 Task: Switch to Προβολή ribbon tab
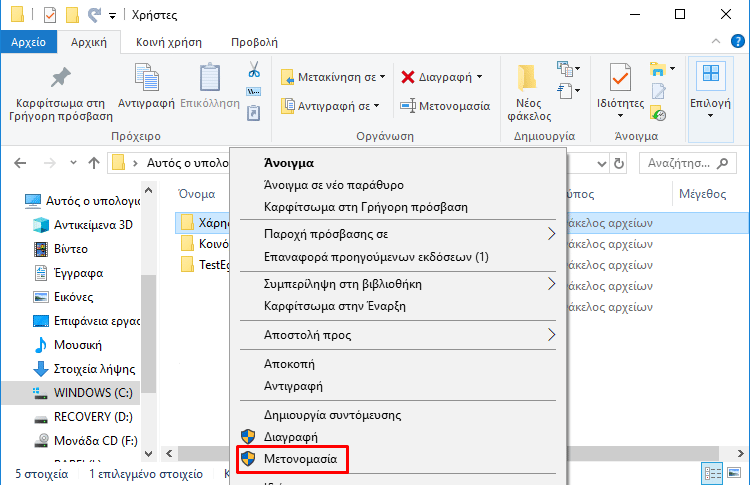[254, 42]
